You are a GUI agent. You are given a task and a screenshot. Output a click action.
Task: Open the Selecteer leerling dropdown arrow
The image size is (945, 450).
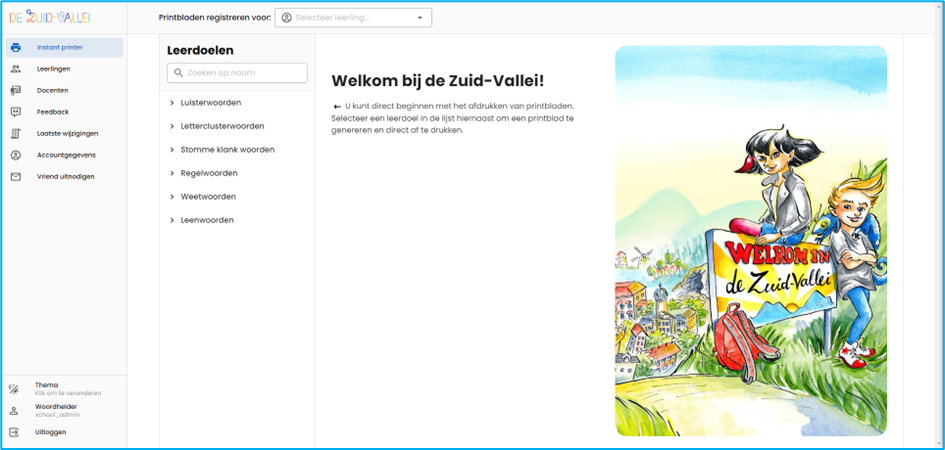point(420,18)
